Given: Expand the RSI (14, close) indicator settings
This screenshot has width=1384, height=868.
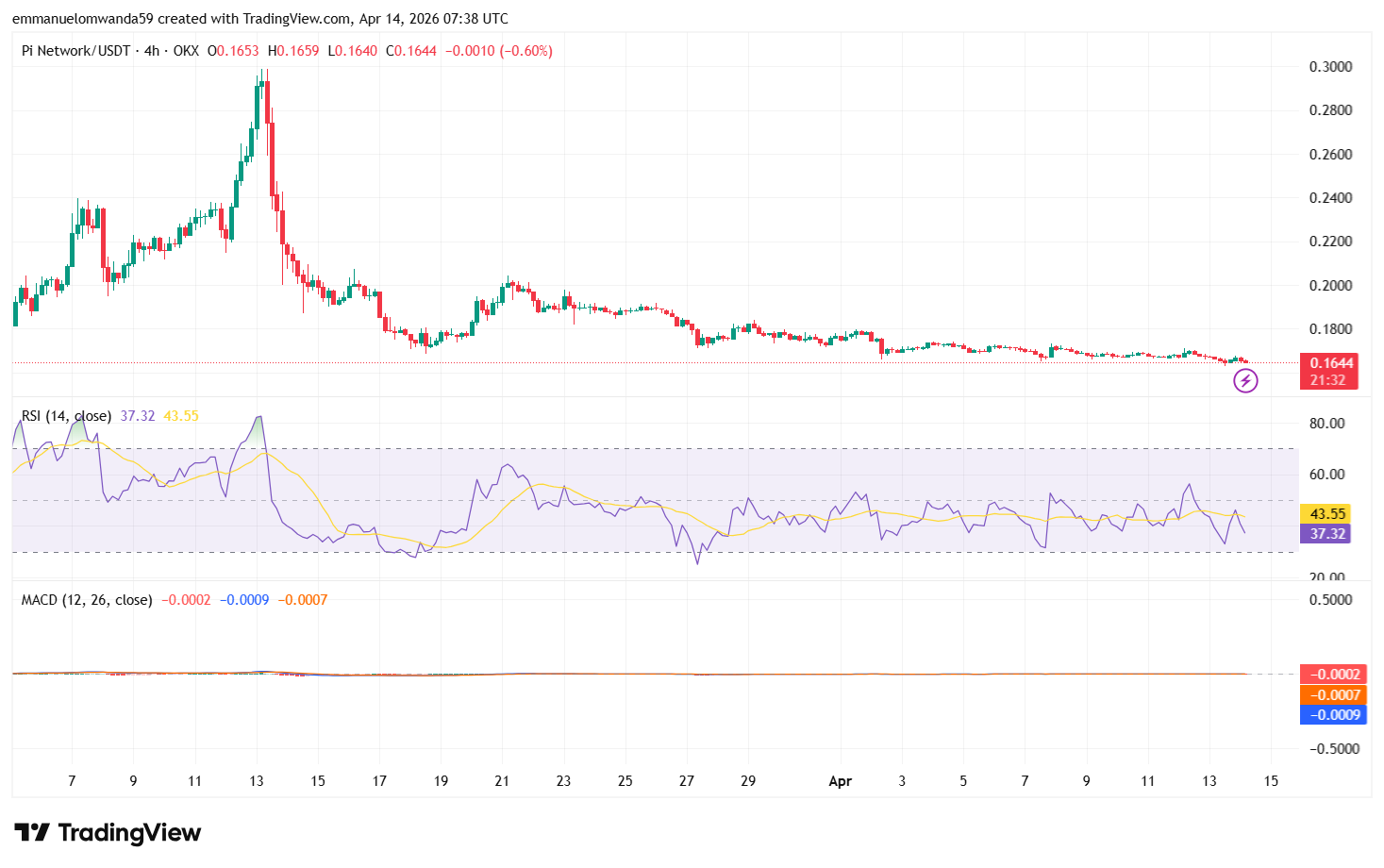Looking at the screenshot, I should click(x=66, y=415).
